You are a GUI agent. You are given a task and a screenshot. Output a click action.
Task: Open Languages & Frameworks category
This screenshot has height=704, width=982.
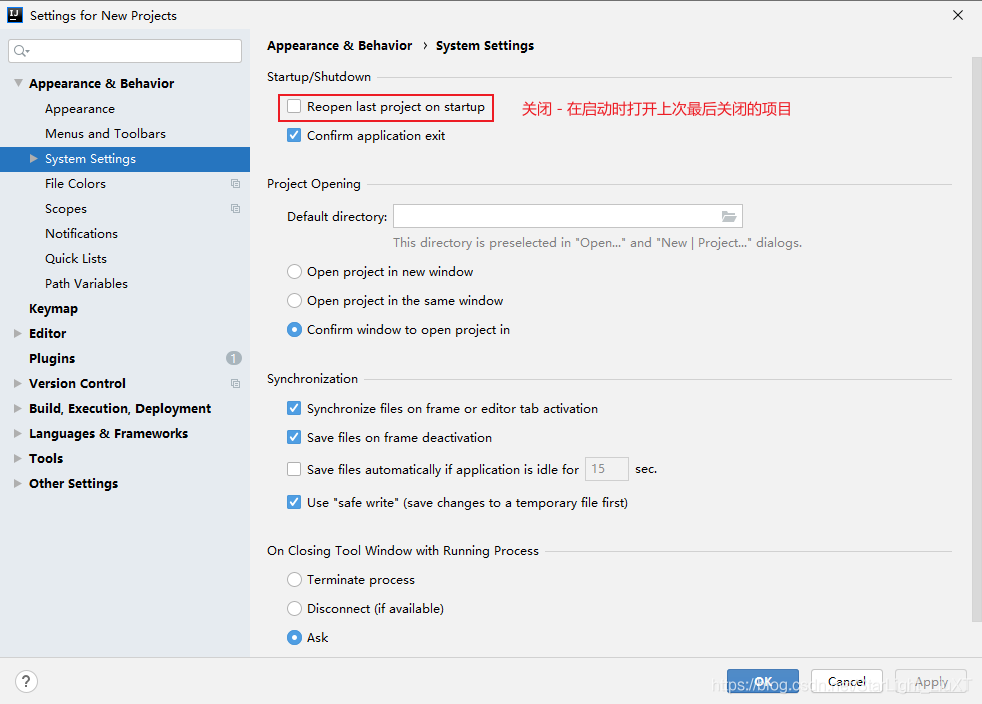click(x=108, y=433)
